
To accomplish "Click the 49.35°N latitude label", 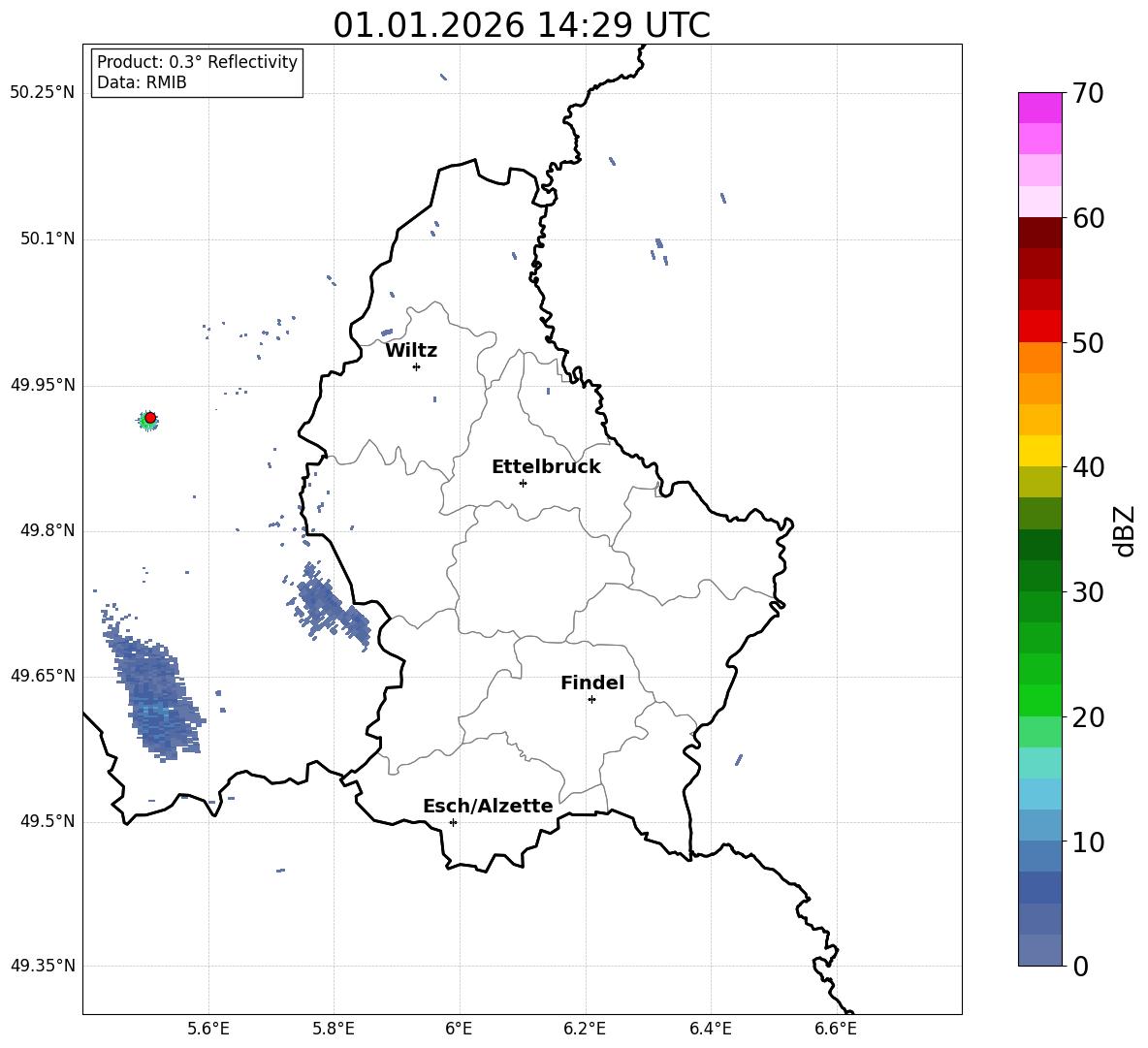I will coord(43,966).
